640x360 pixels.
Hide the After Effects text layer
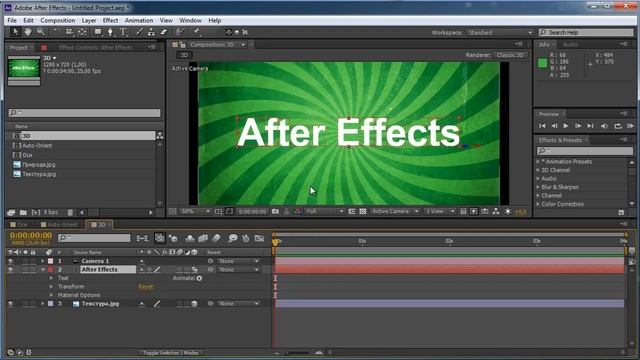click(x=11, y=269)
